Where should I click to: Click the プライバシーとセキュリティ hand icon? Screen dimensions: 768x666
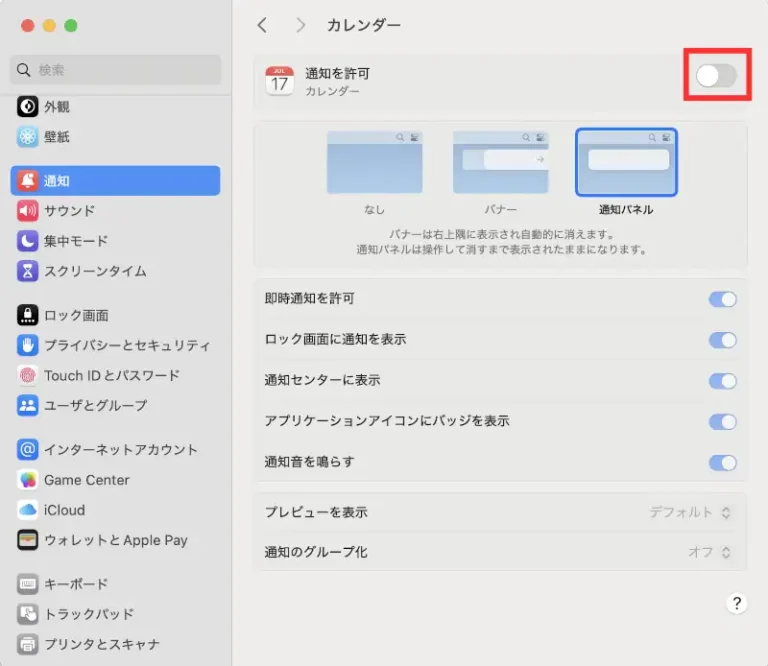click(27, 345)
